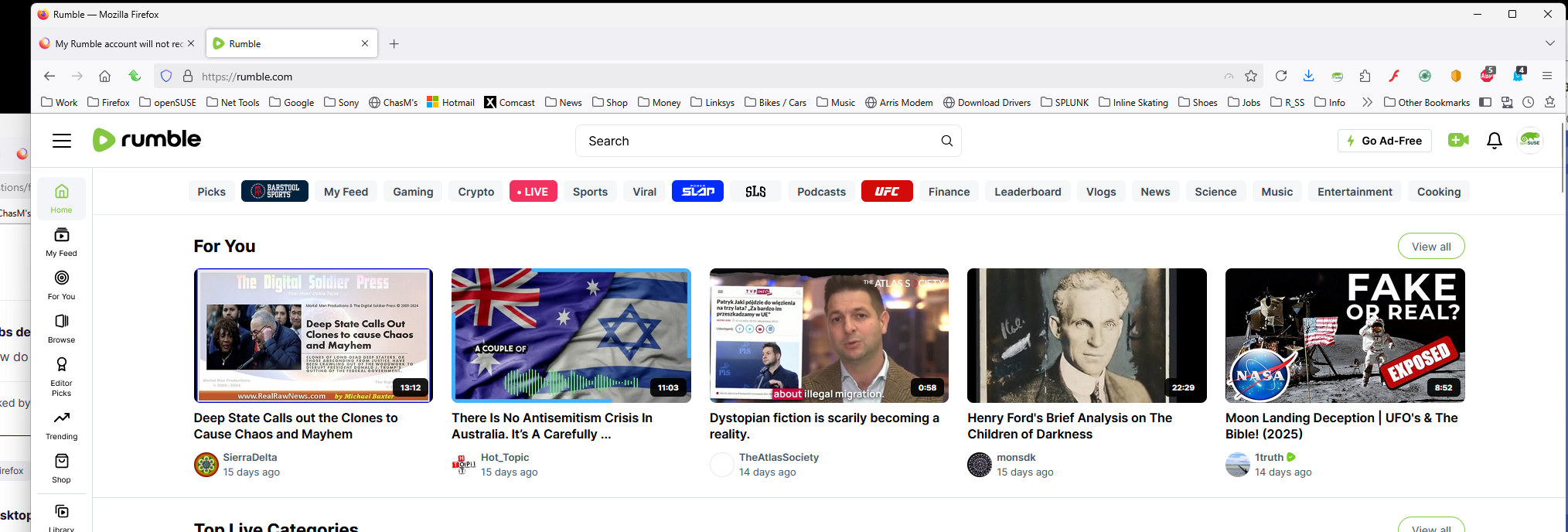Image resolution: width=1568 pixels, height=532 pixels.
Task: Open the Fake or Real moon landing thumbnail
Action: (1345, 336)
